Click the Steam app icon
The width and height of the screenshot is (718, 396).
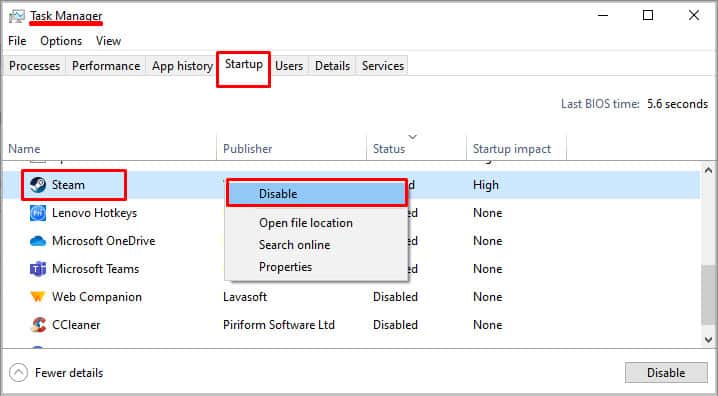pyautogui.click(x=38, y=185)
